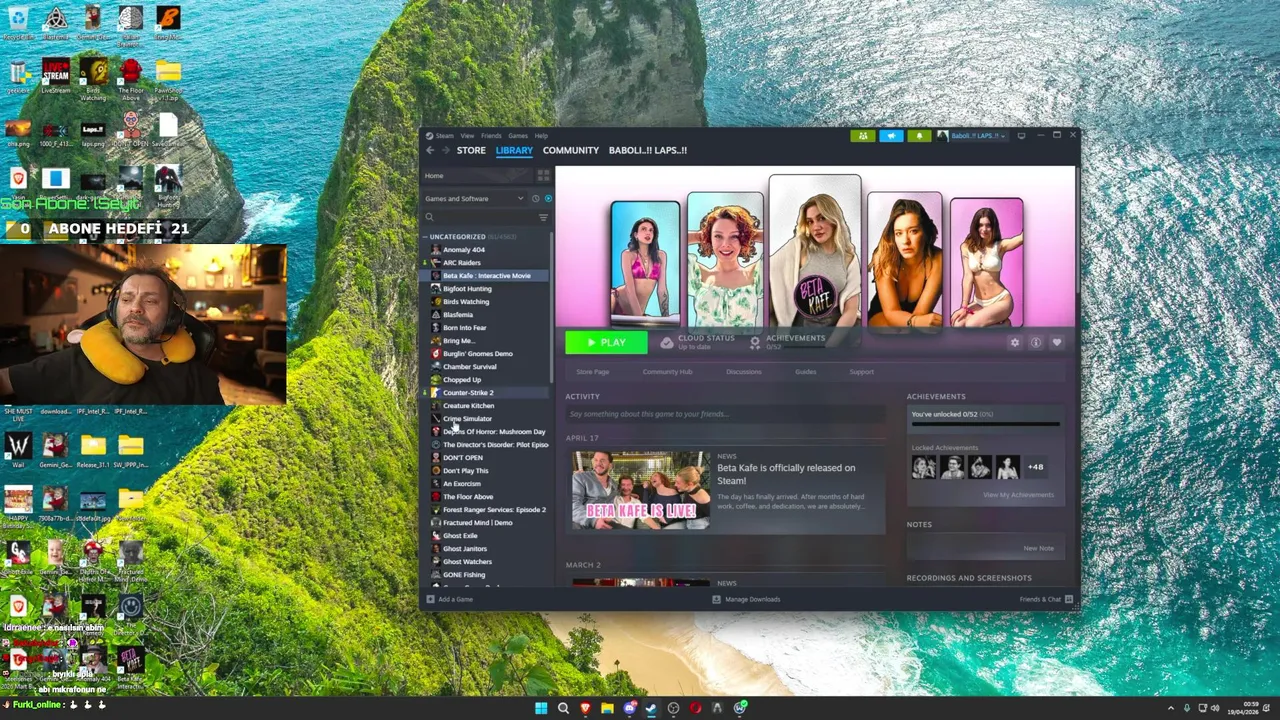This screenshot has height=720, width=1280.
Task: Show hidden icons chevron in system tray
Action: 1171,708
